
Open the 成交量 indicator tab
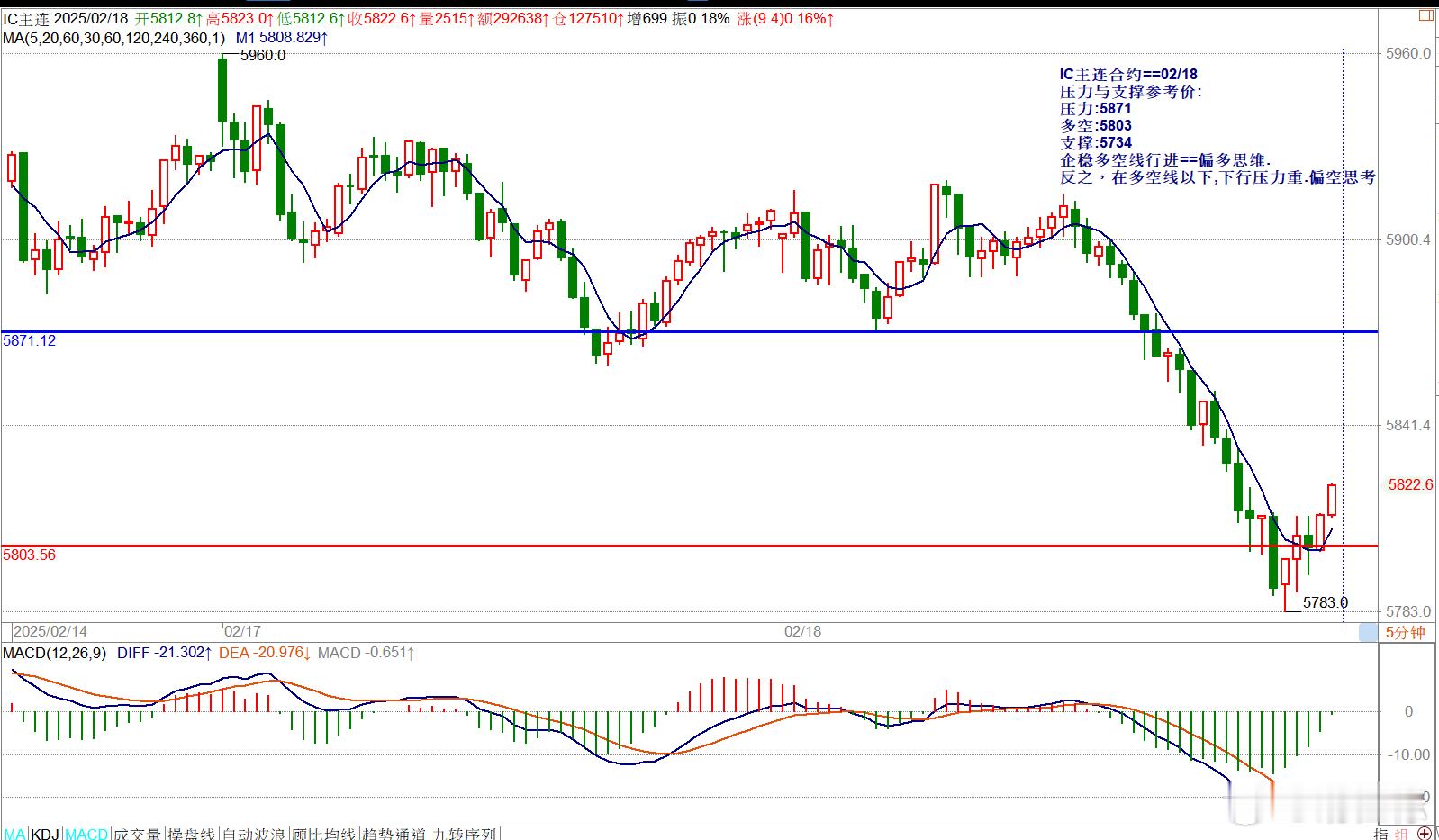point(138,834)
